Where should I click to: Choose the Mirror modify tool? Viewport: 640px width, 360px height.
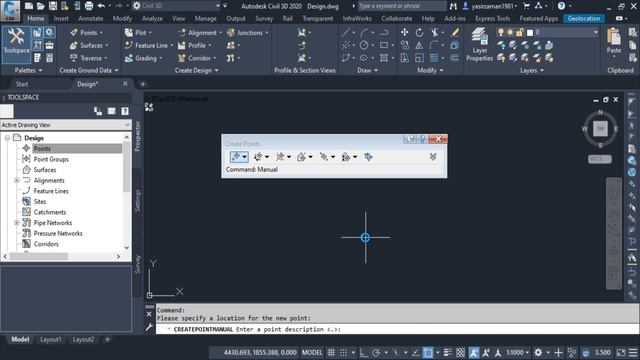(420, 45)
